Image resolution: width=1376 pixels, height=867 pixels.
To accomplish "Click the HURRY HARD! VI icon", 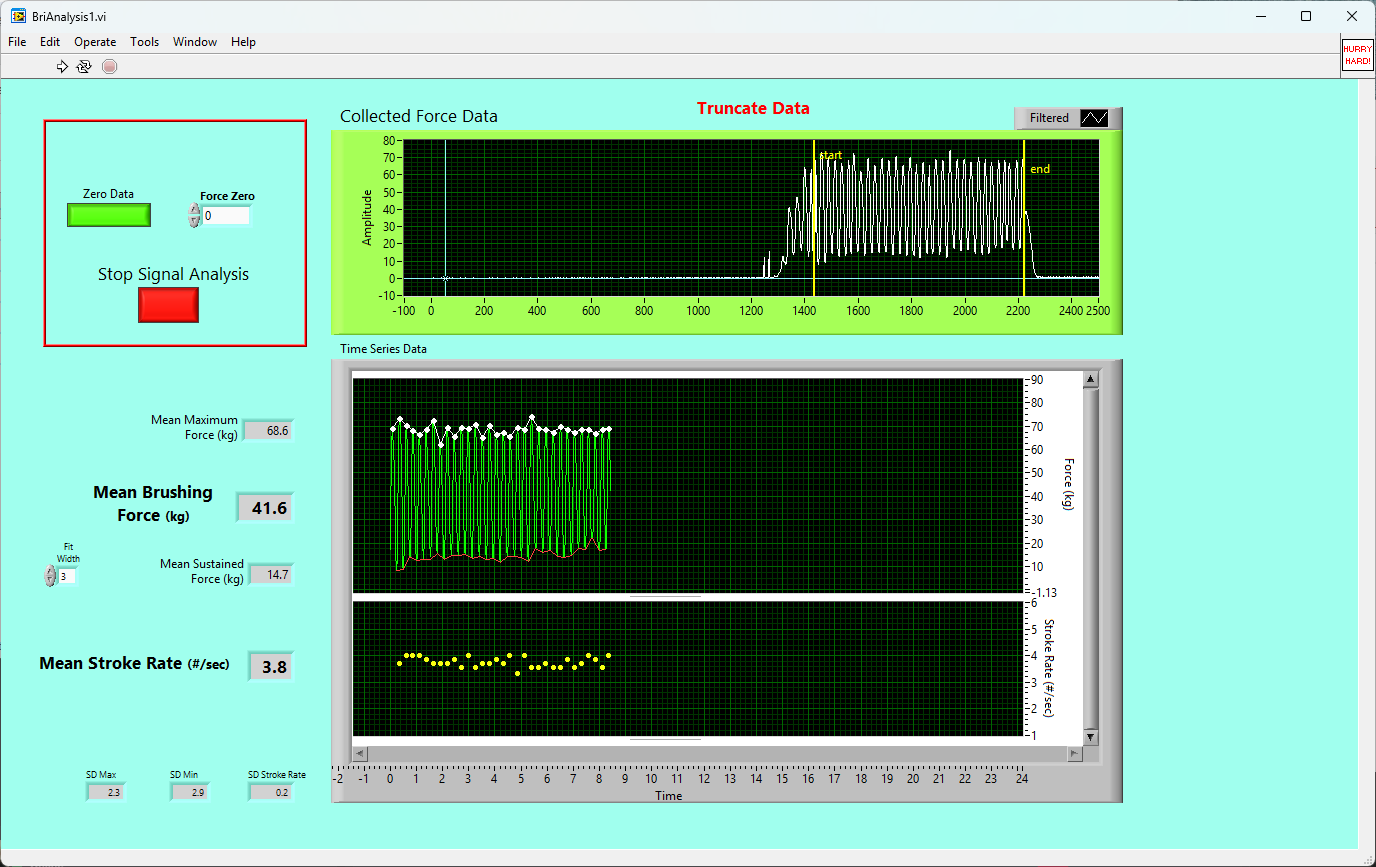I will 1357,54.
